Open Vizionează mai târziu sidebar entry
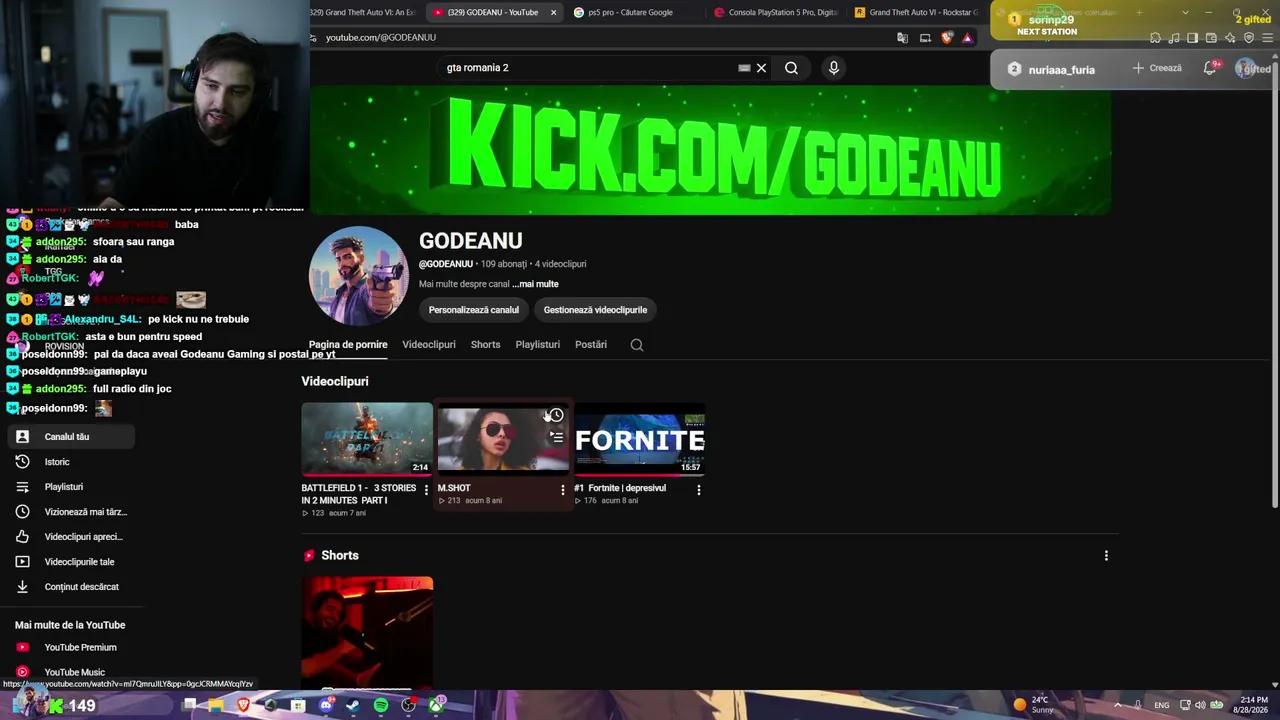 (x=70, y=512)
